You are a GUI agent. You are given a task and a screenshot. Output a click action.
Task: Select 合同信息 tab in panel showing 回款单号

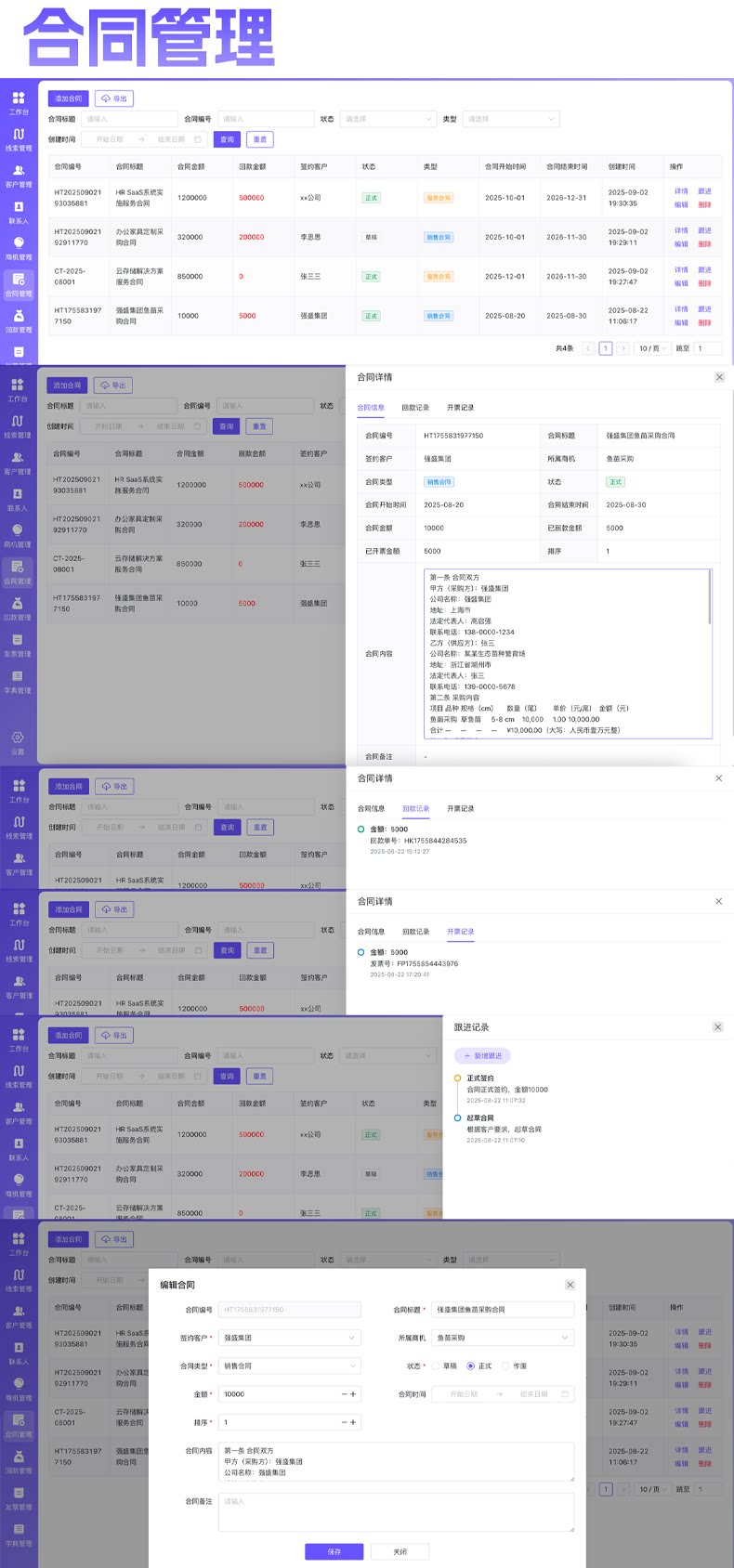tap(371, 809)
